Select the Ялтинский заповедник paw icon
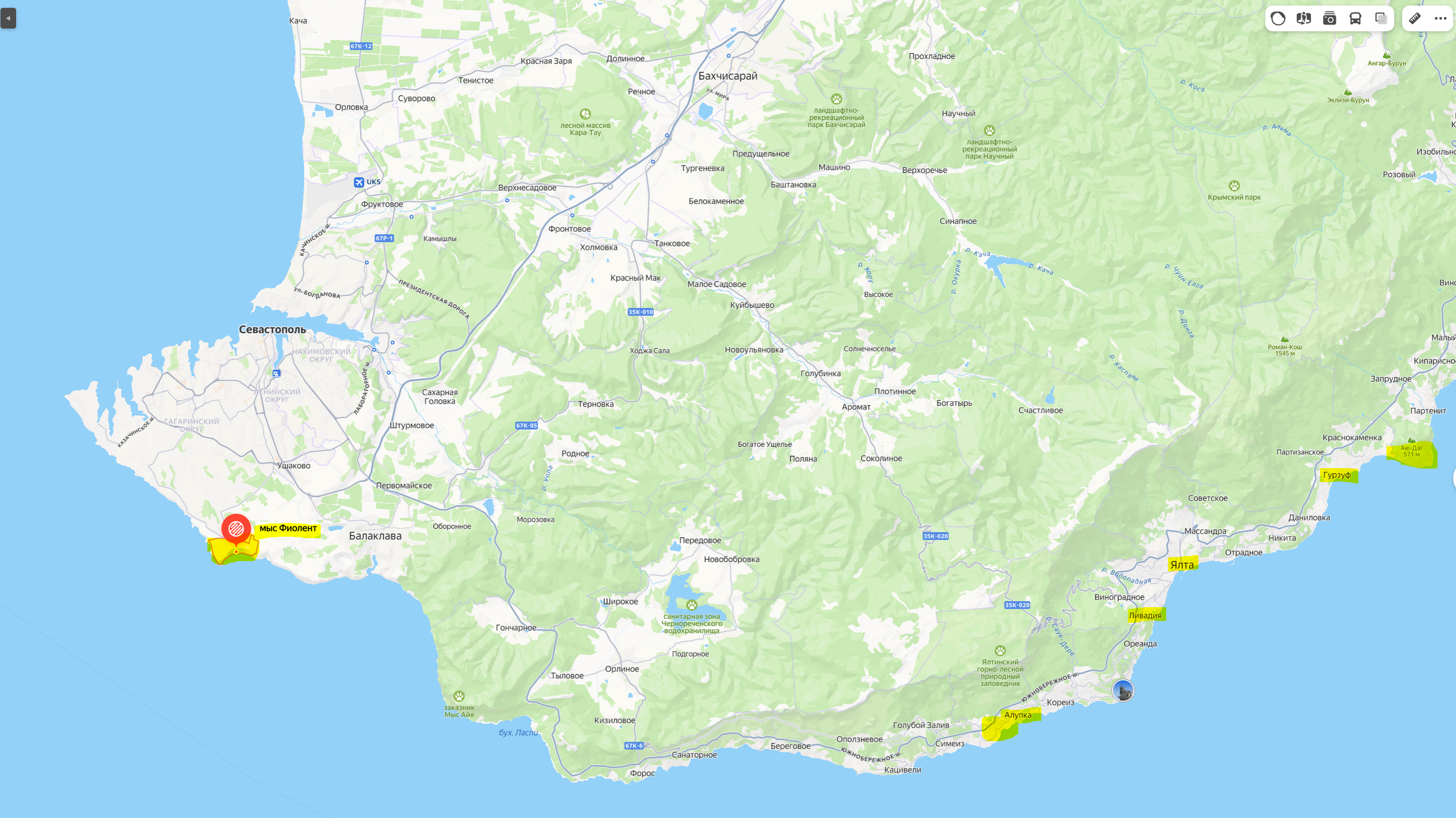Screen dimensions: 1456x818 [1000, 650]
